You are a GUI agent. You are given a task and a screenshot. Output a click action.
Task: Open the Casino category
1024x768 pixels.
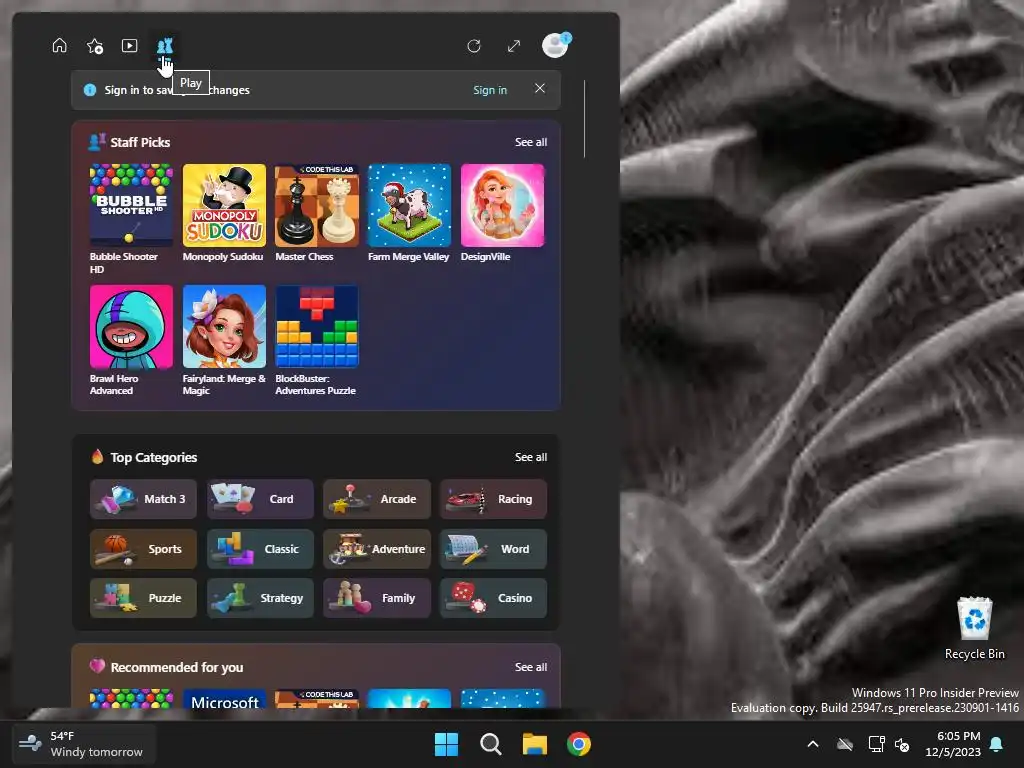point(493,598)
